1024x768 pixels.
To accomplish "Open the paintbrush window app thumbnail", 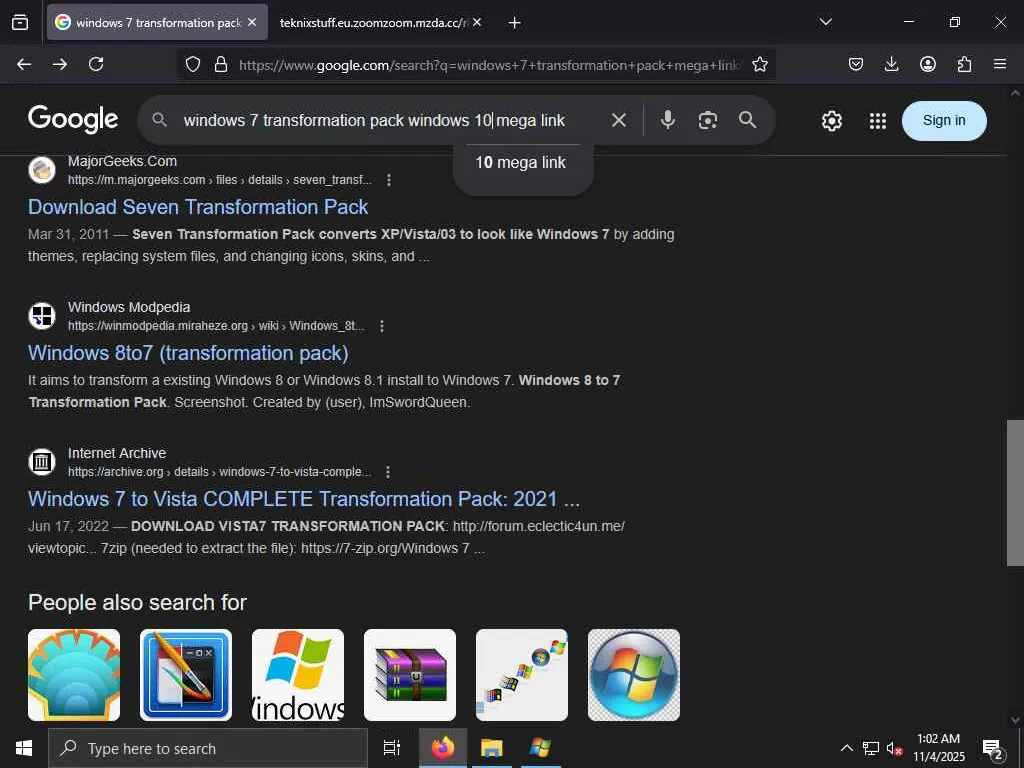I will pos(185,675).
